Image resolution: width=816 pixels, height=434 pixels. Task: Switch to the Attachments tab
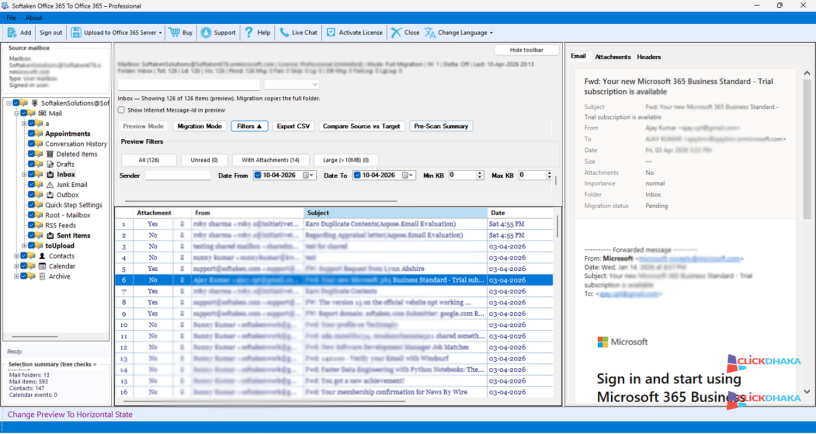(x=613, y=57)
